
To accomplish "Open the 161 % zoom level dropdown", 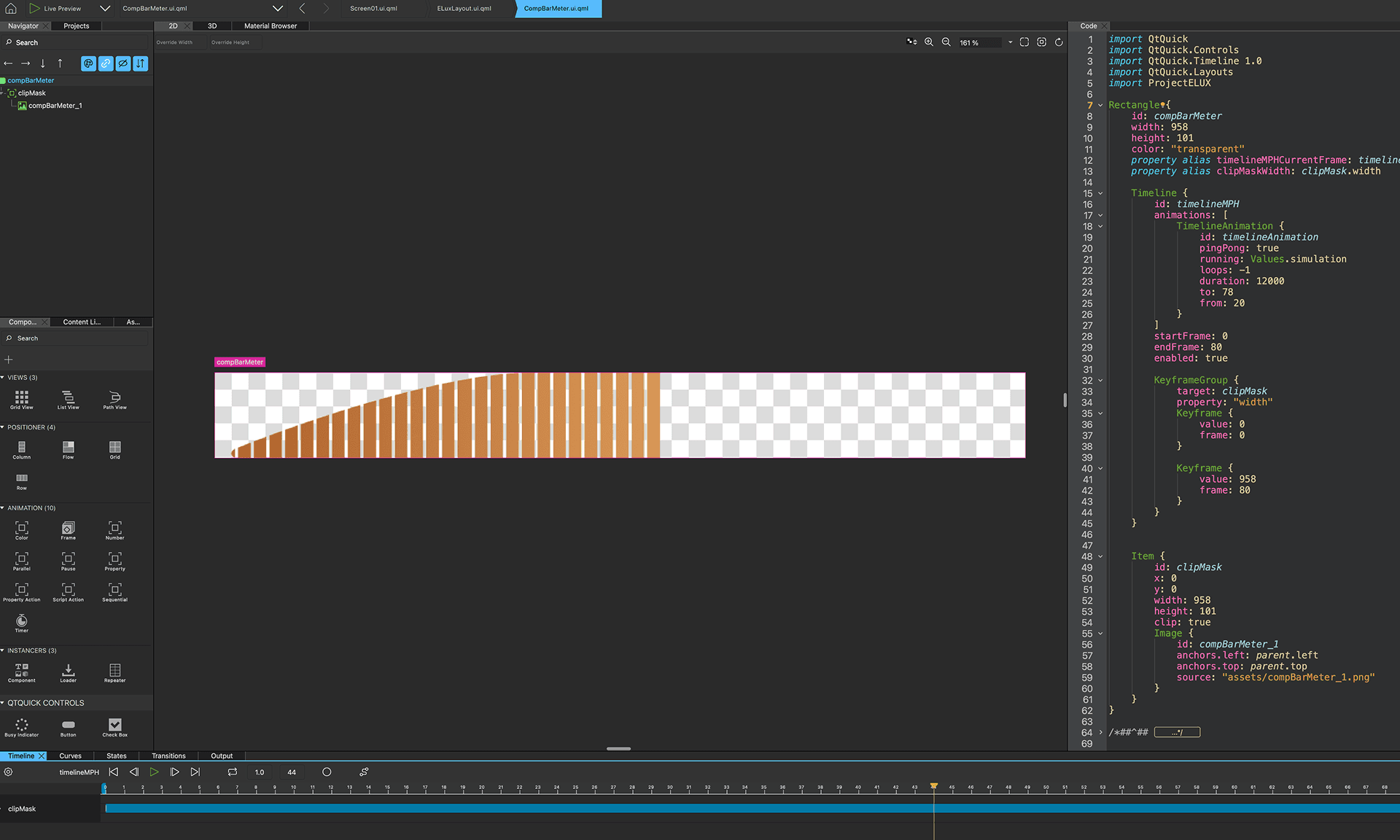I will point(1010,42).
